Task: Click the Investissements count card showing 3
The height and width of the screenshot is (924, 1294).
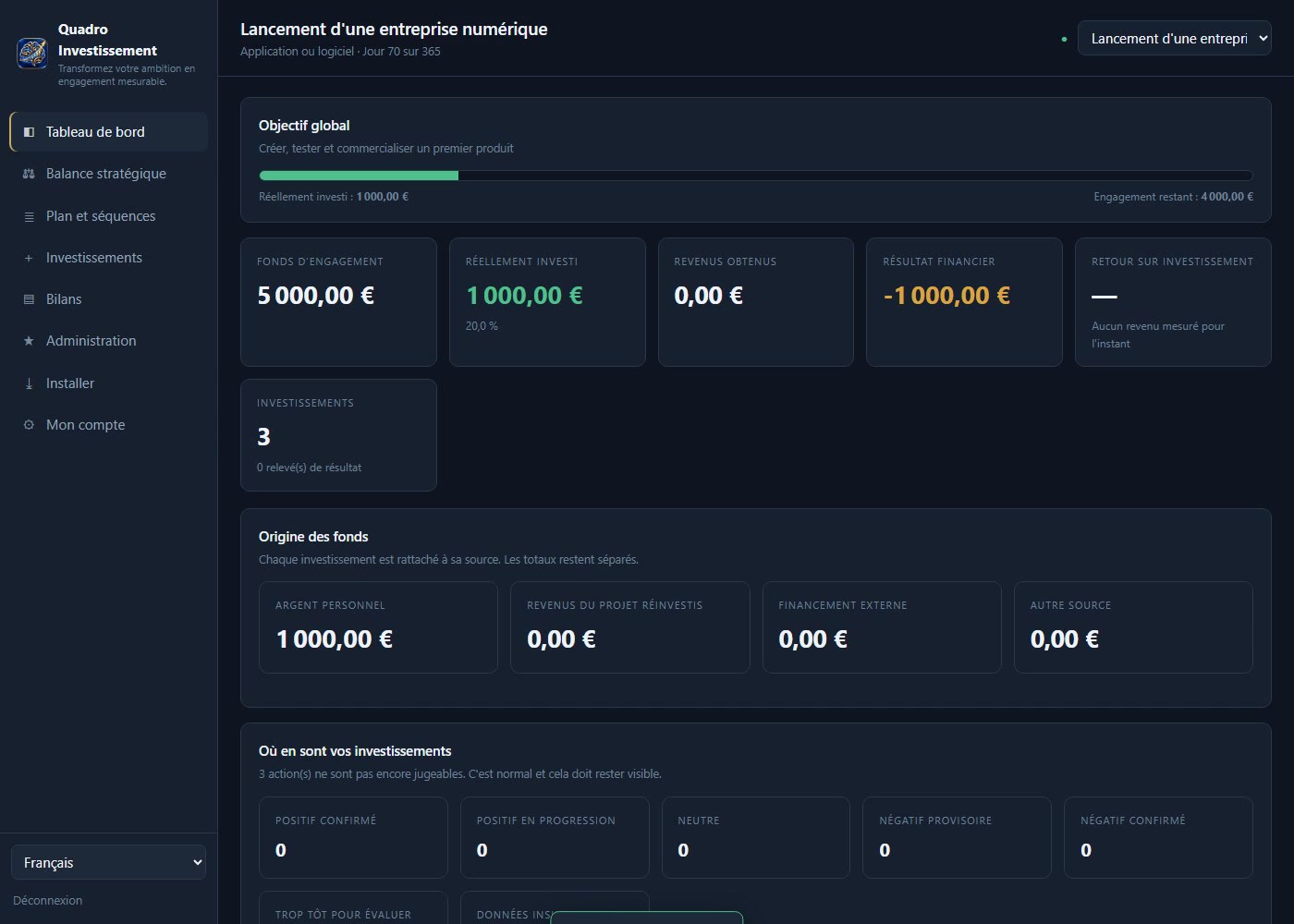Action: (338, 435)
